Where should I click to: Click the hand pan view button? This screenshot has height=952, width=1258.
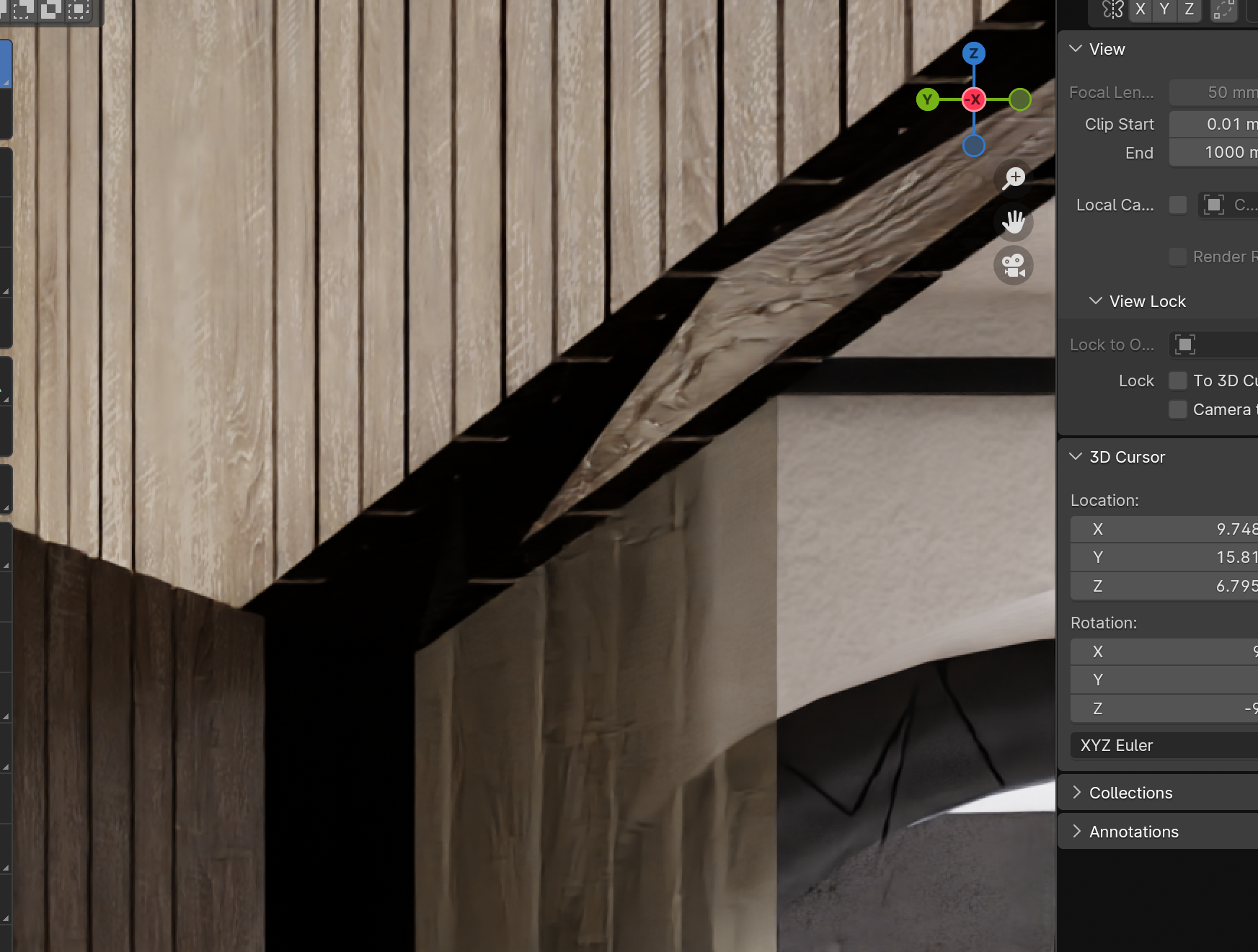pos(1014,222)
